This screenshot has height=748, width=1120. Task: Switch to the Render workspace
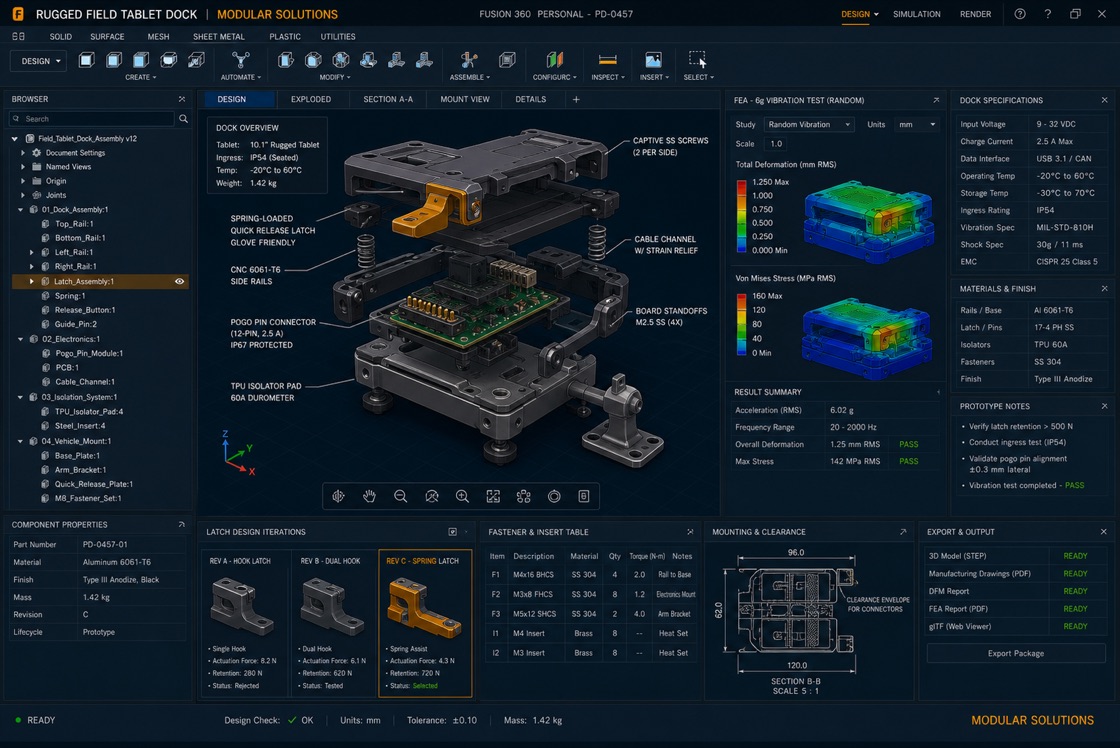975,14
